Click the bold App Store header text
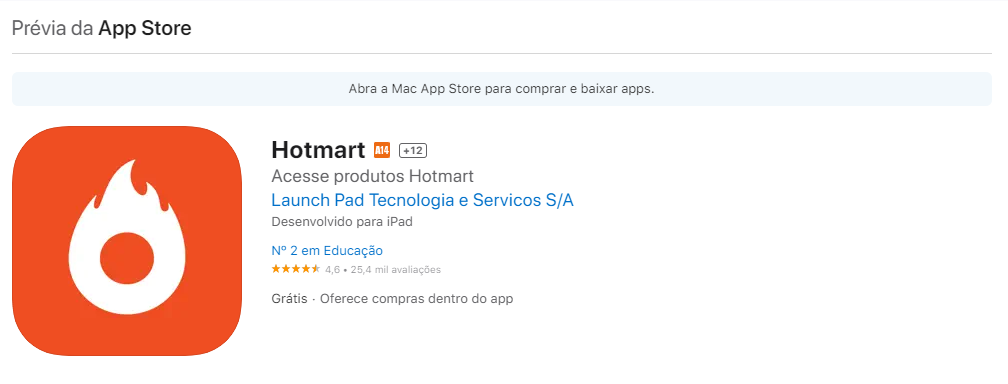1008x384 pixels. (x=145, y=28)
